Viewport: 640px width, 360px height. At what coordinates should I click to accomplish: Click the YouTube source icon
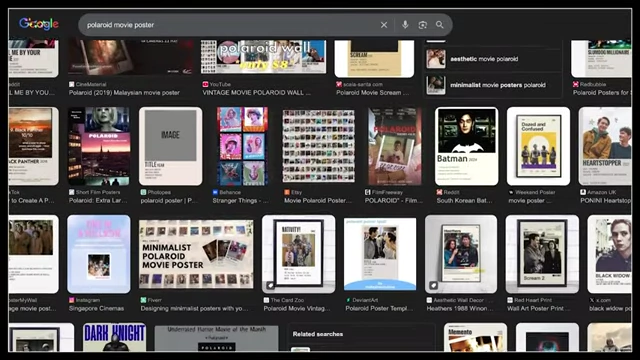(x=205, y=84)
